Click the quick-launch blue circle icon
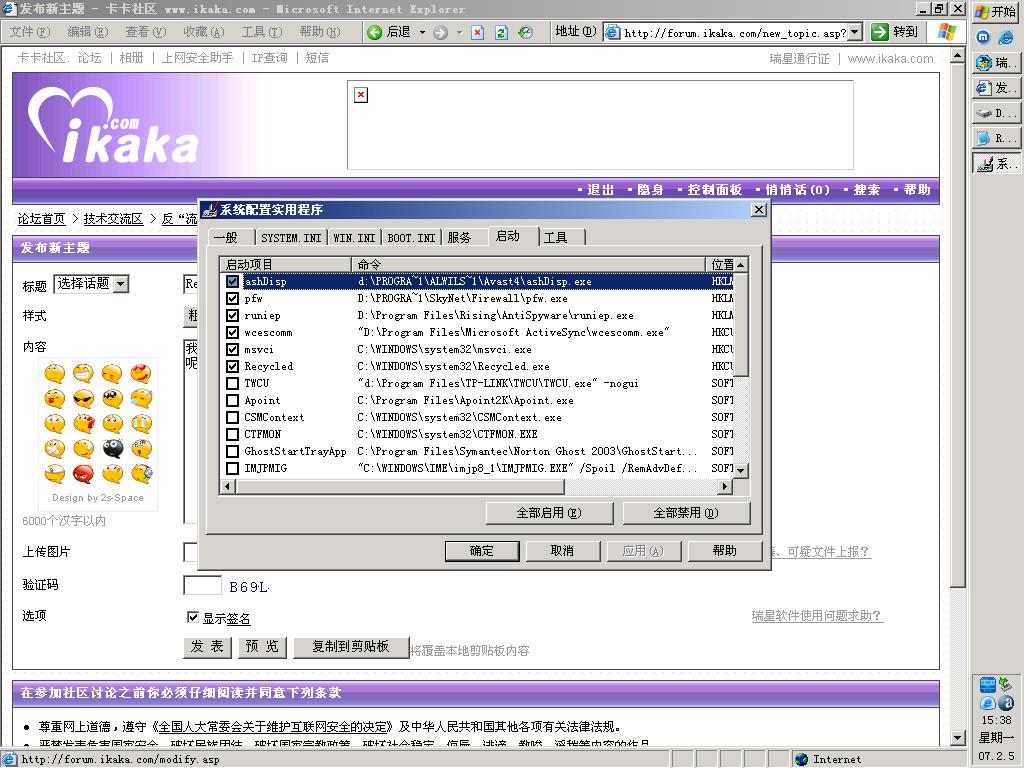 [983, 38]
